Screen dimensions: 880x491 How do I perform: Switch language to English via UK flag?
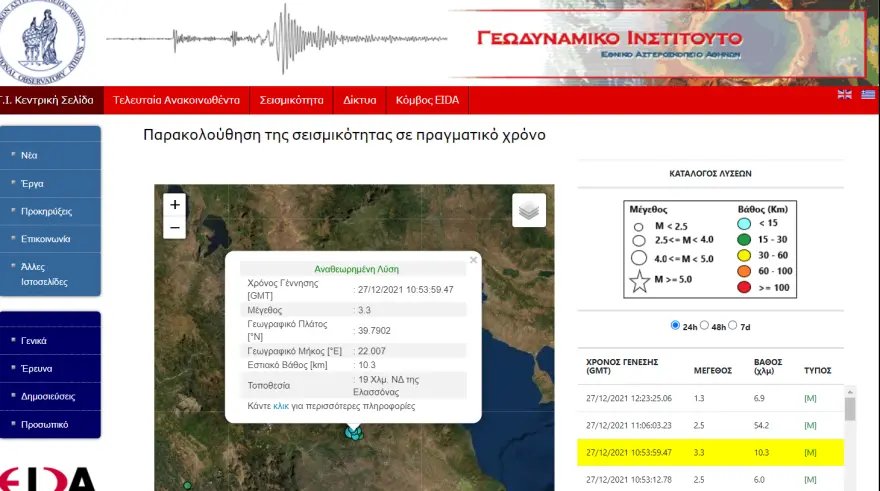click(x=845, y=95)
